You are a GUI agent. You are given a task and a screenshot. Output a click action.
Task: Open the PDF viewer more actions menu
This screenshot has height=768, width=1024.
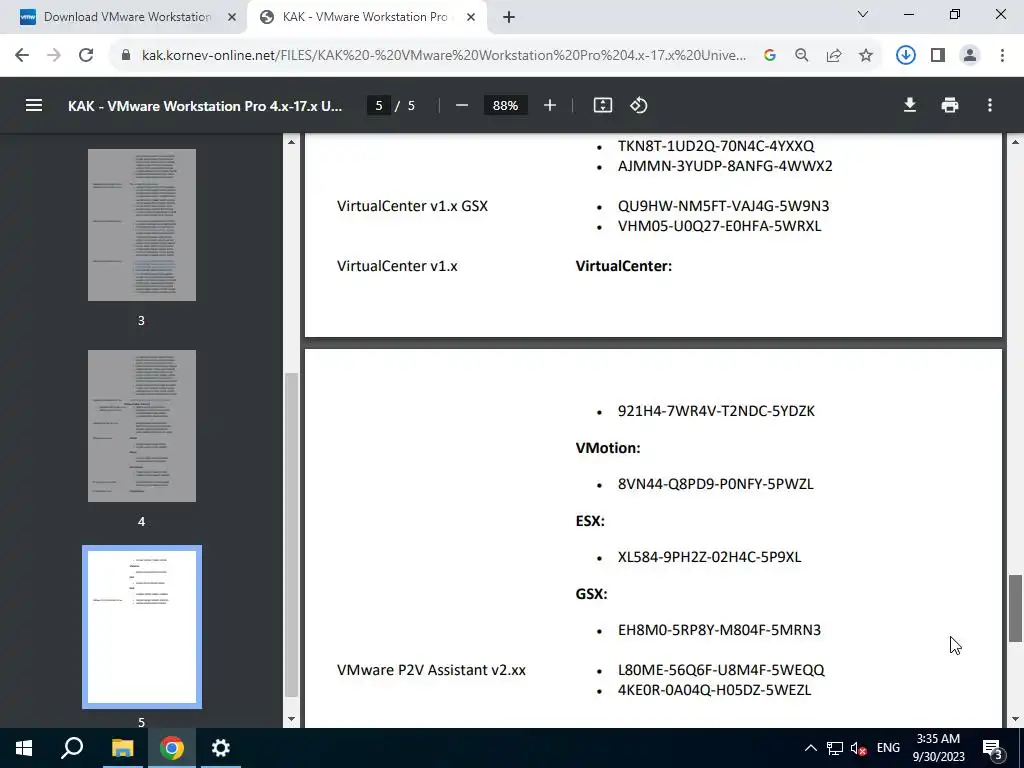[990, 105]
